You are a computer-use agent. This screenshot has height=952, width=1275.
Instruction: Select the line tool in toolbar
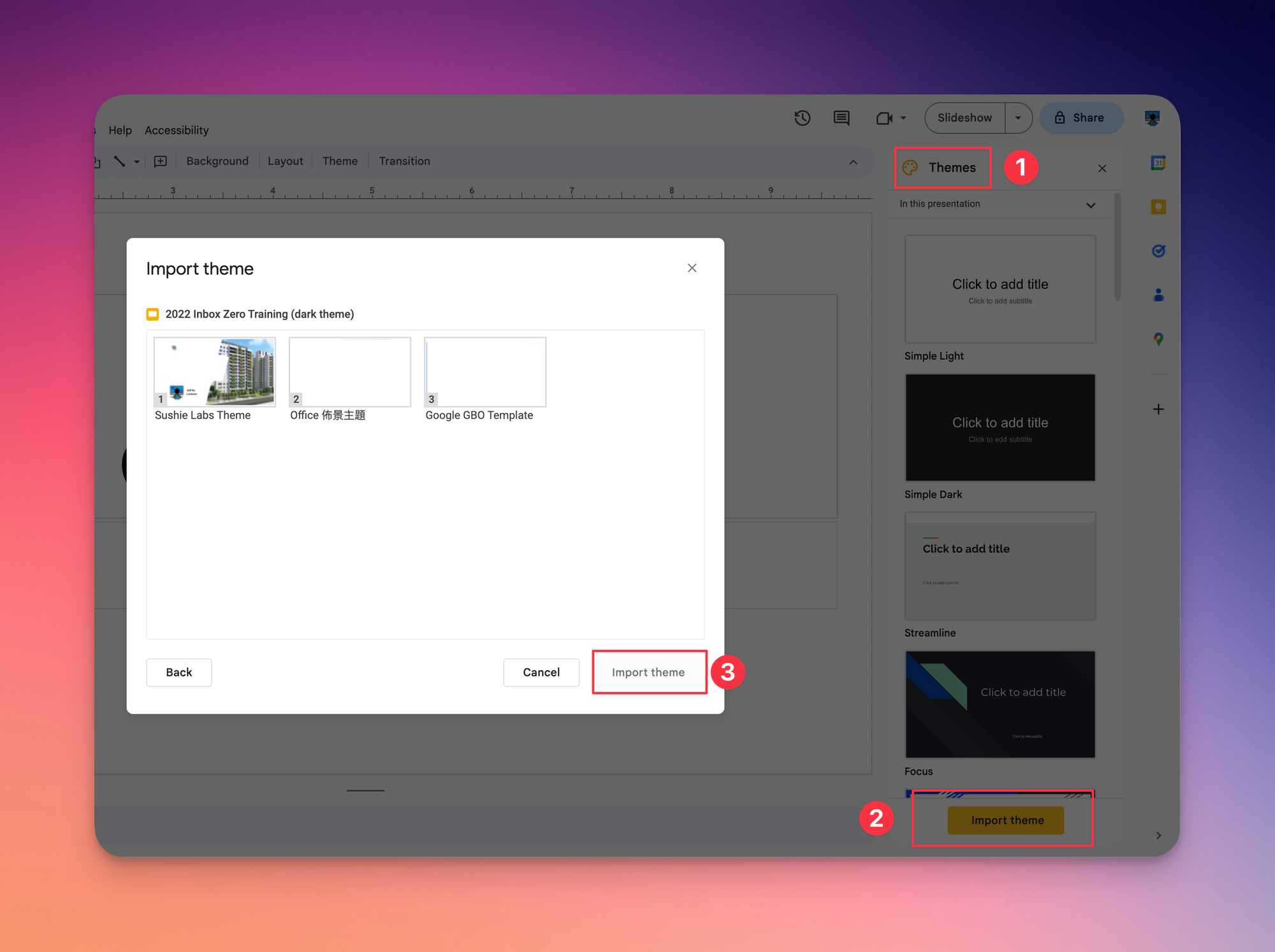point(119,161)
